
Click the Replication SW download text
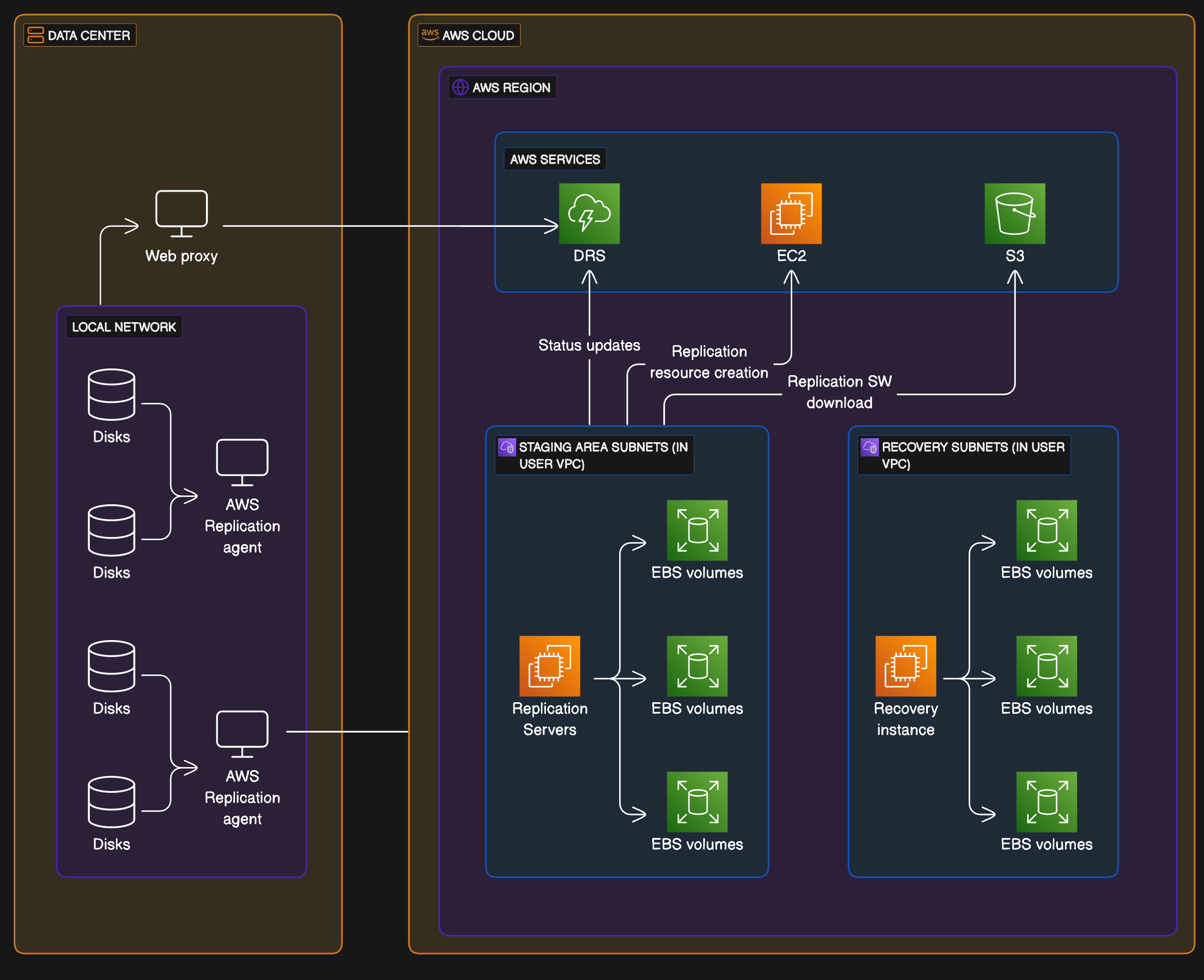839,392
